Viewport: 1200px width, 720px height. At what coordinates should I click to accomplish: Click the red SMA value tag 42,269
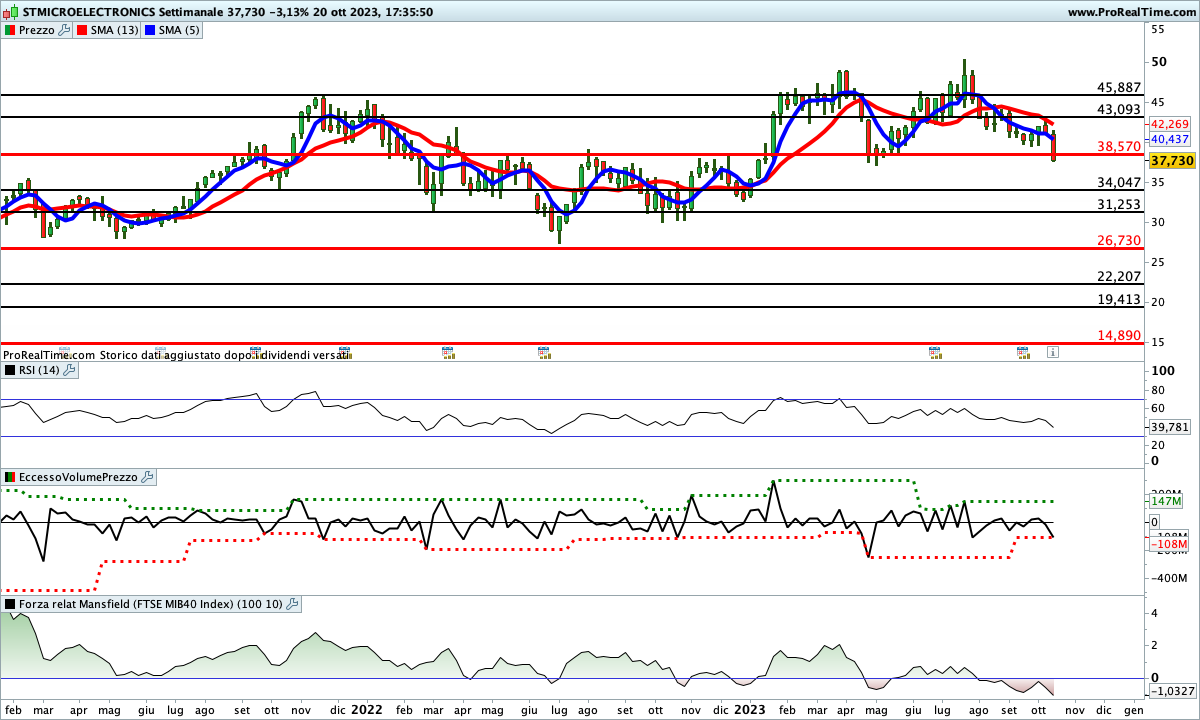(x=1170, y=124)
